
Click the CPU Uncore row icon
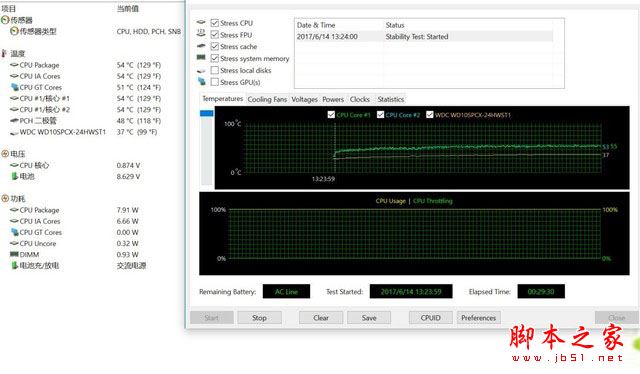[14, 243]
